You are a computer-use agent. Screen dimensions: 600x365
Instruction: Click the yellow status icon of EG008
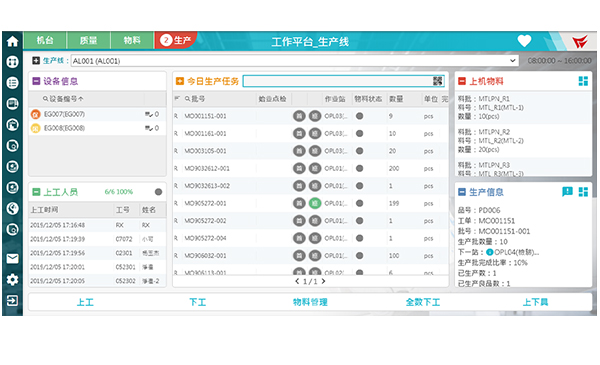pos(36,128)
